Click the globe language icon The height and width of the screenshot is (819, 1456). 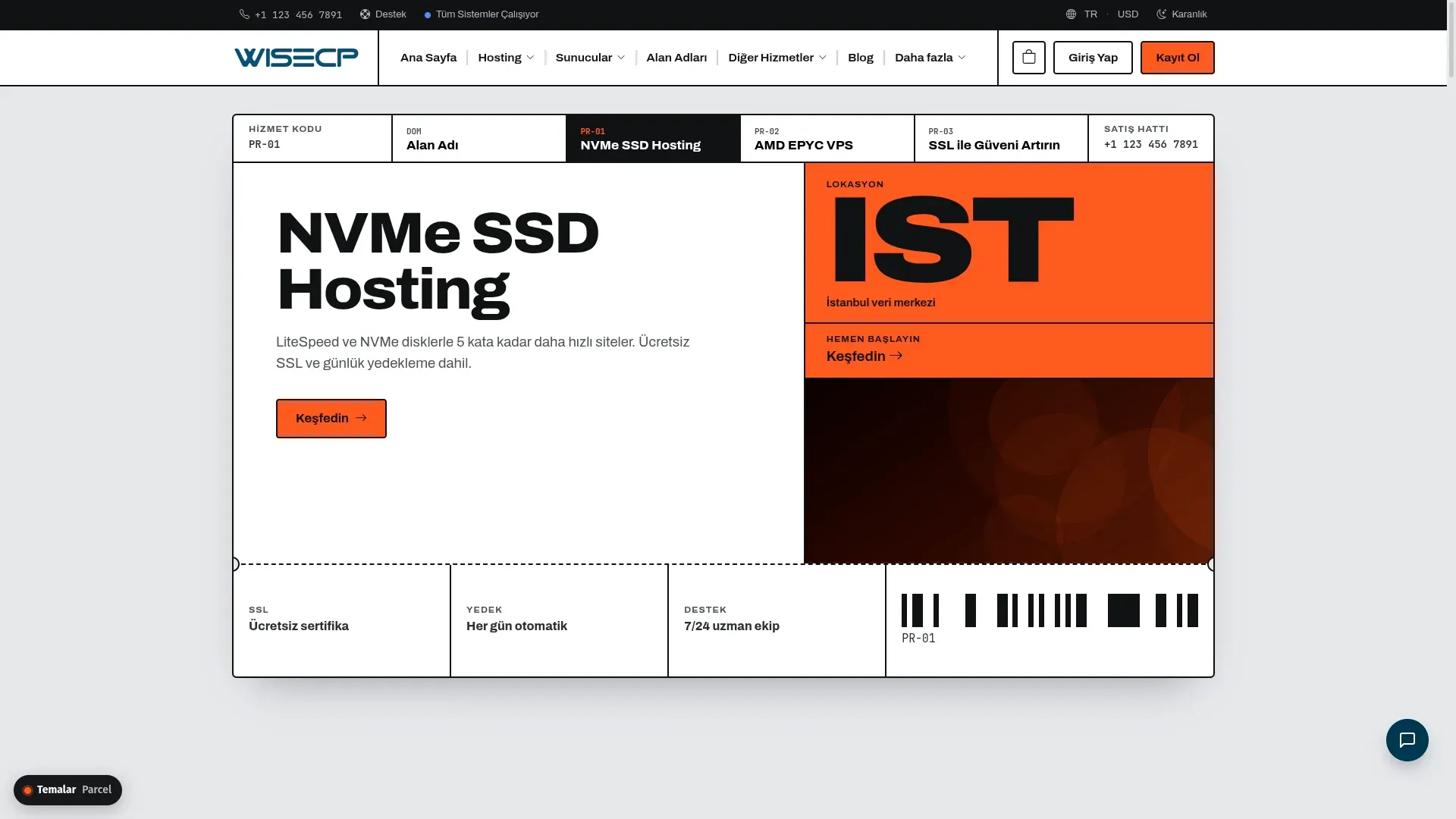tap(1071, 14)
